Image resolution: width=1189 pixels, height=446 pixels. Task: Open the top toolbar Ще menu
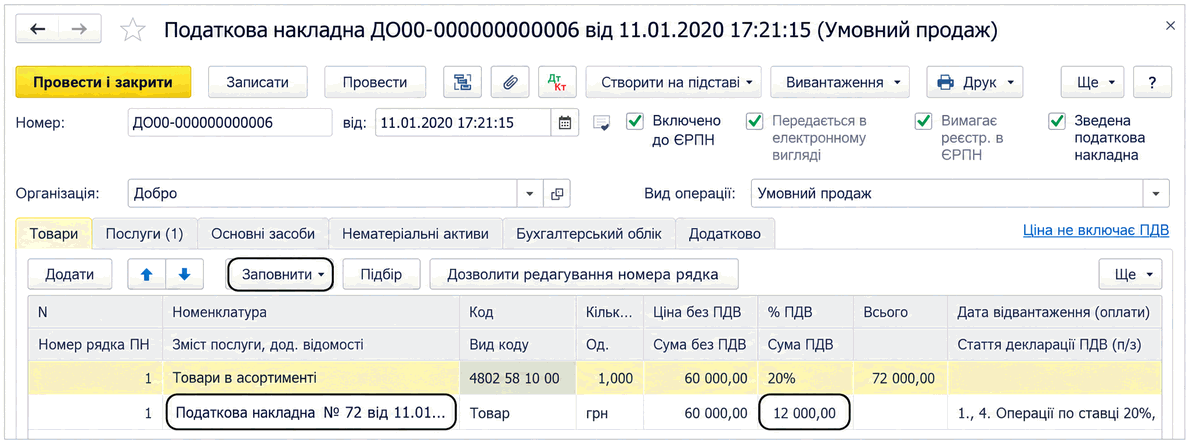tap(1092, 82)
